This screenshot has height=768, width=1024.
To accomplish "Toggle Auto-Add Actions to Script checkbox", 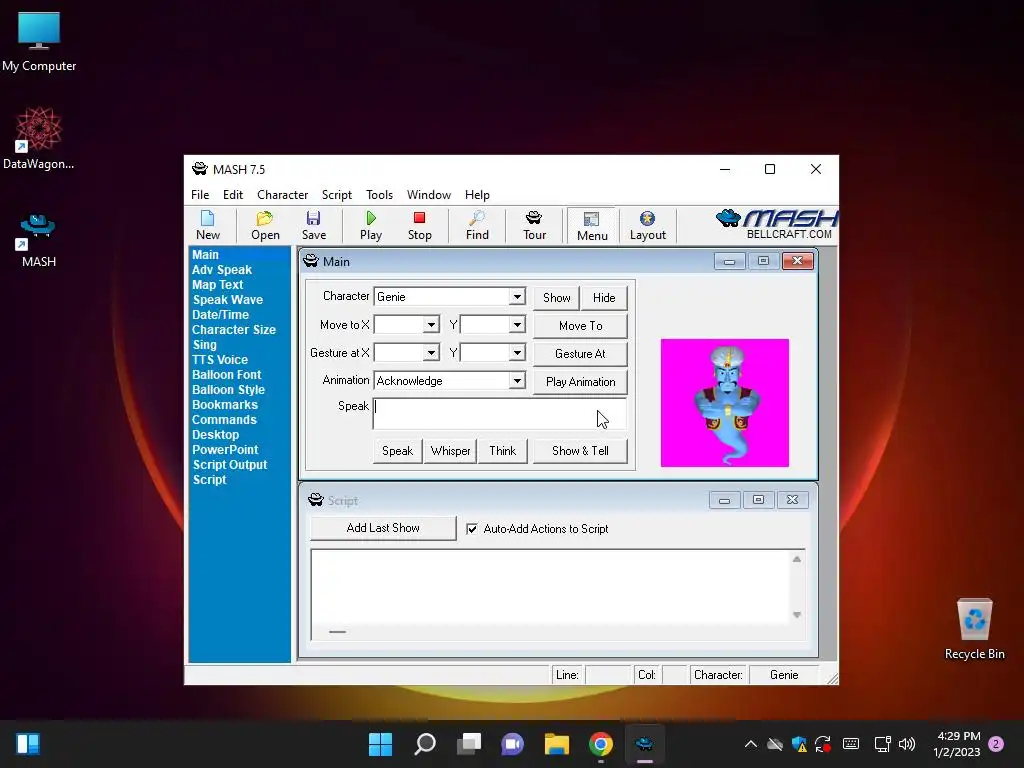I will tap(472, 529).
